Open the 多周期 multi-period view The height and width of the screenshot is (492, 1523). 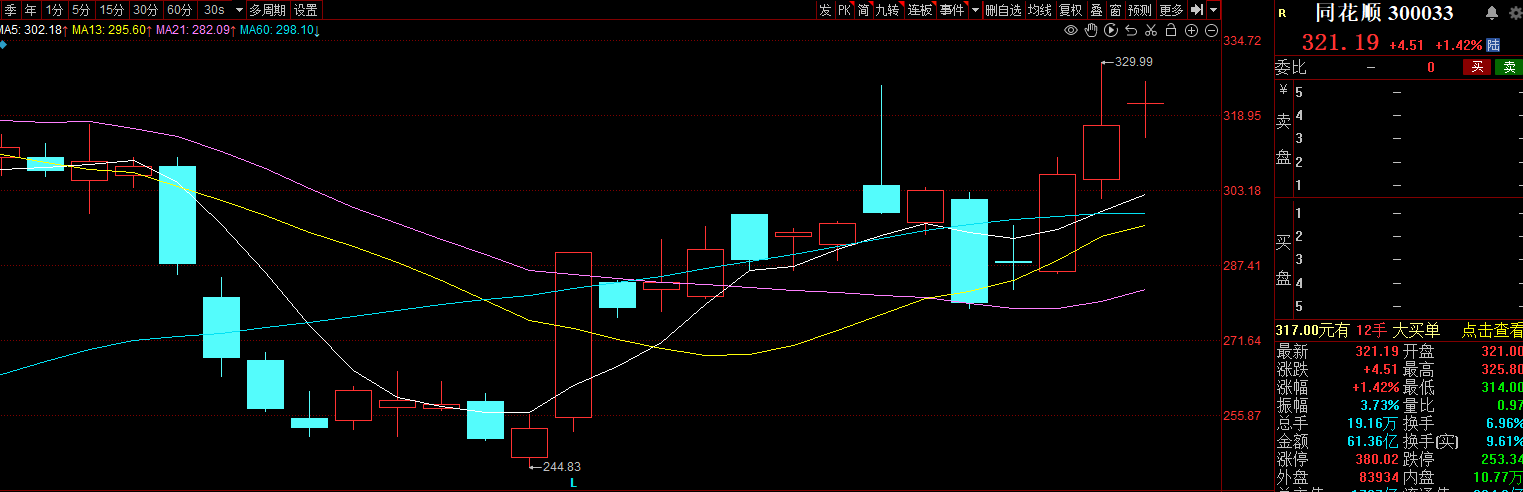[x=267, y=10]
